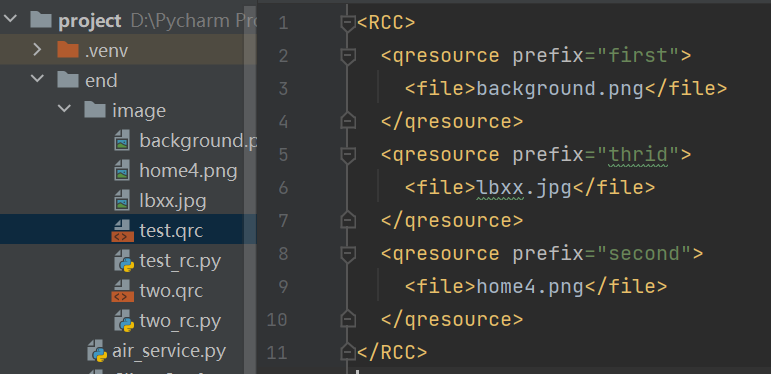The image size is (771, 374).
Task: Fold the closing qresource marker at line 7
Action: point(348,220)
